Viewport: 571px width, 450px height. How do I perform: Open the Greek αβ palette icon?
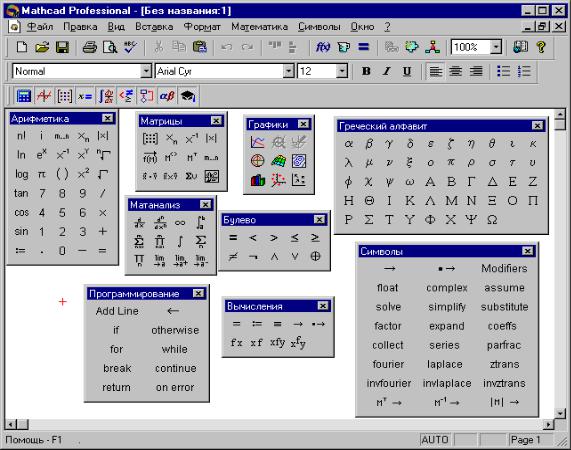click(167, 96)
